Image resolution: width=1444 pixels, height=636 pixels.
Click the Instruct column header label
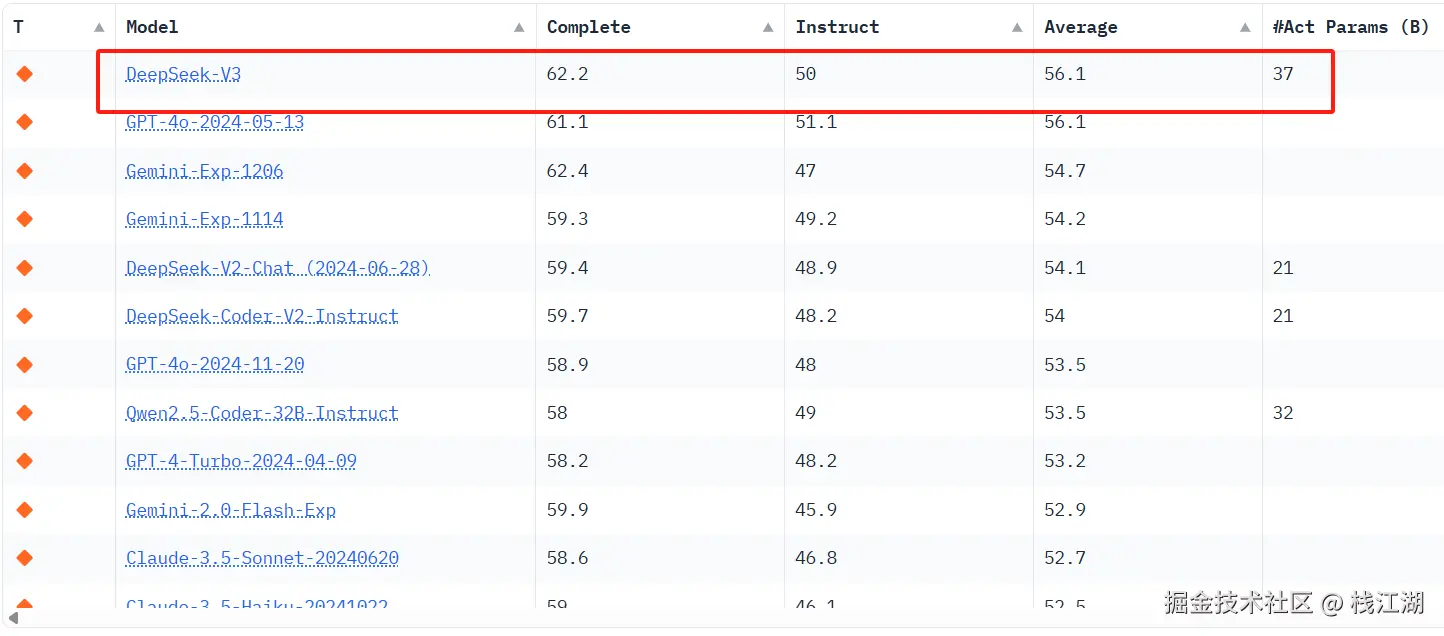837,27
